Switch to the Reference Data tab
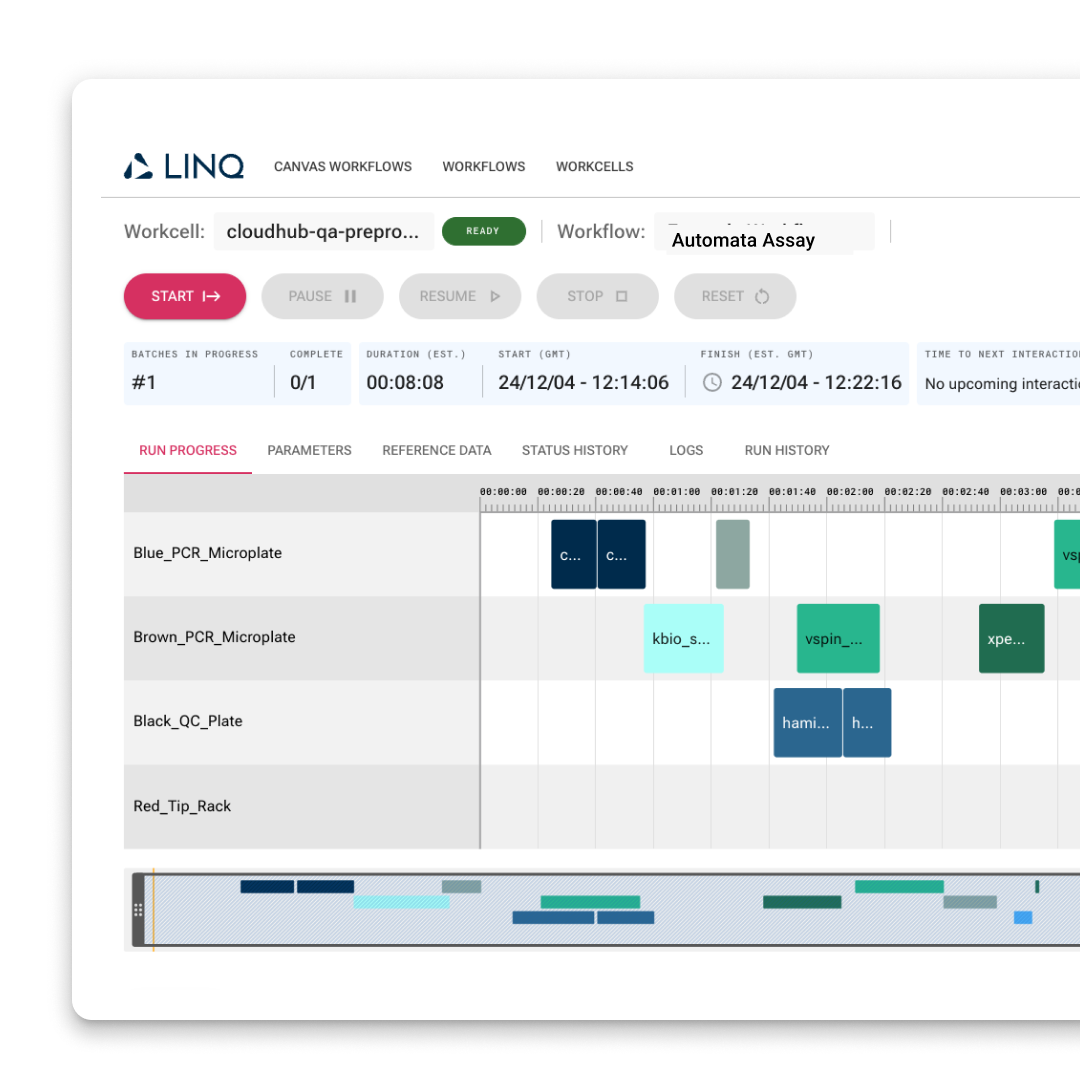Image resolution: width=1080 pixels, height=1080 pixels. click(437, 450)
